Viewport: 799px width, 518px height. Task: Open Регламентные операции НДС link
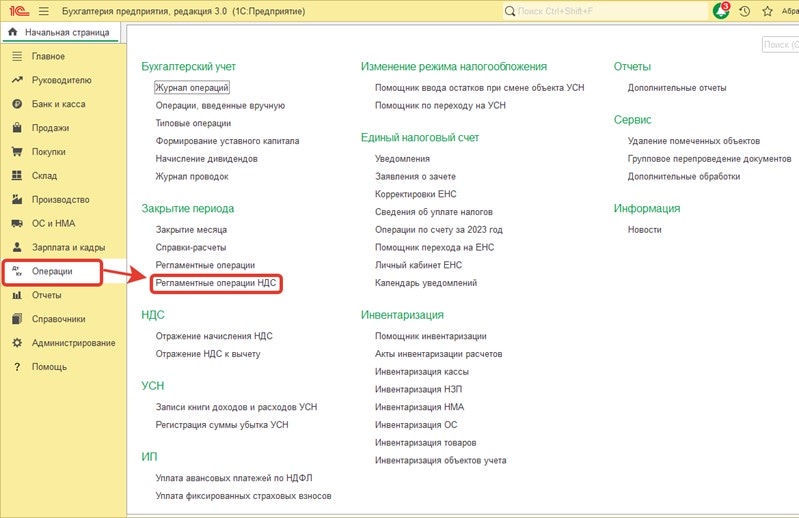[215, 284]
